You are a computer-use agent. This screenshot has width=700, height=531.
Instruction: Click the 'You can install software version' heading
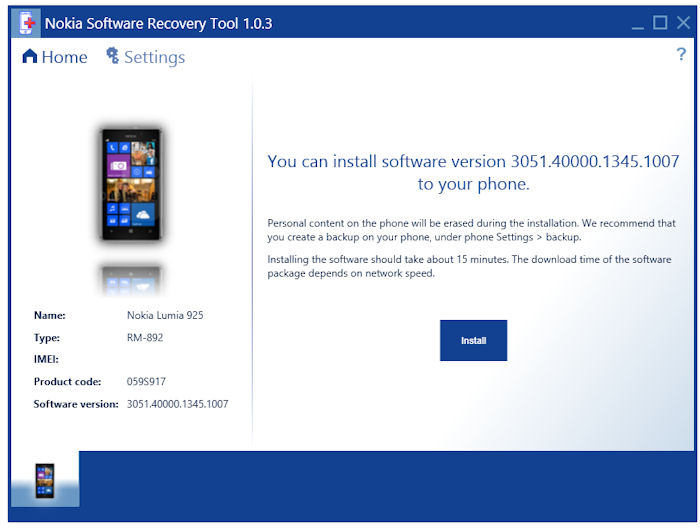point(473,172)
